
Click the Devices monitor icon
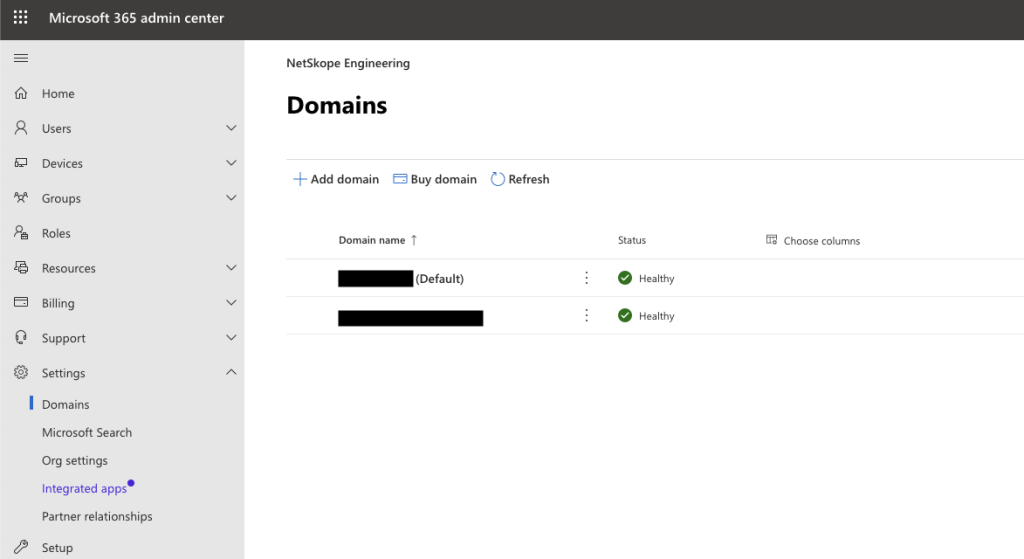click(21, 163)
